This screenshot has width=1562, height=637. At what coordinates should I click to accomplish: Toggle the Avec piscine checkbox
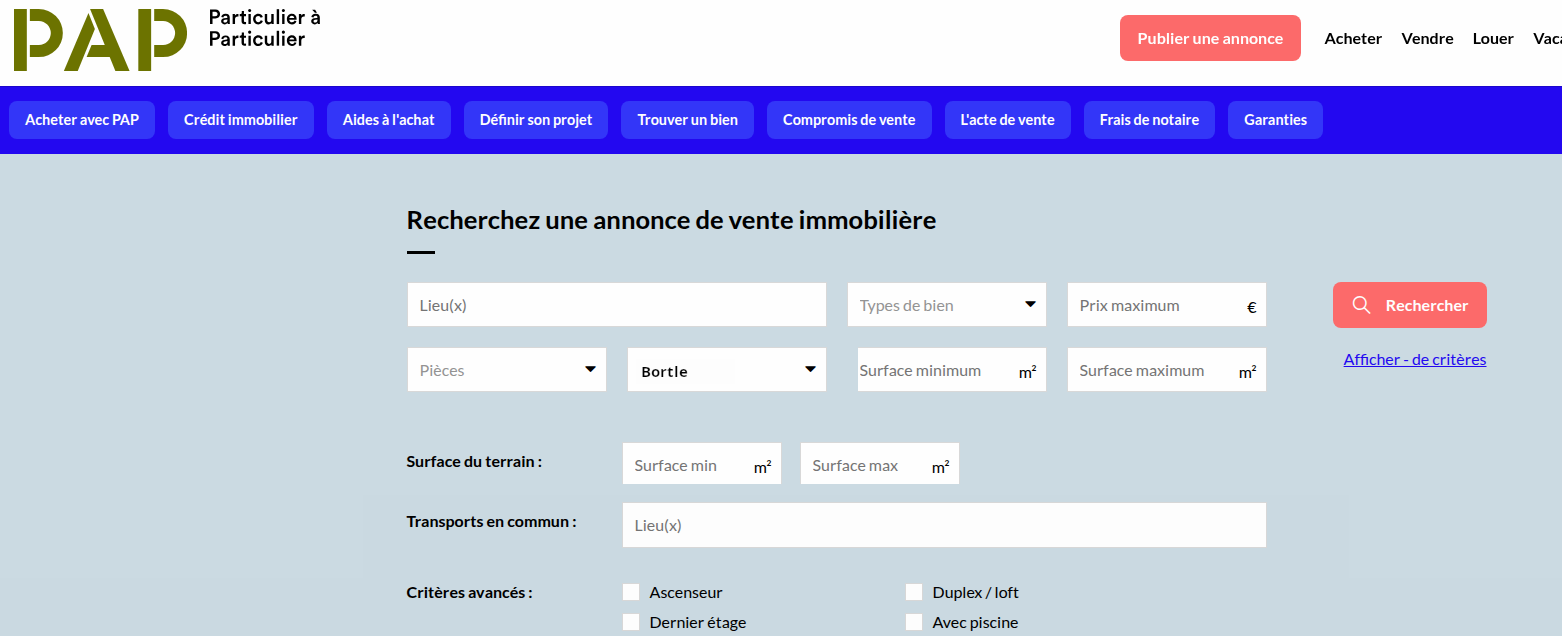coord(914,622)
